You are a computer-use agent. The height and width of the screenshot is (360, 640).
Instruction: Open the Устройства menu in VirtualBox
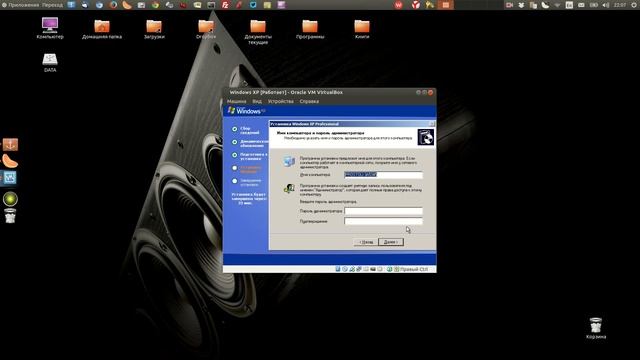(x=280, y=101)
